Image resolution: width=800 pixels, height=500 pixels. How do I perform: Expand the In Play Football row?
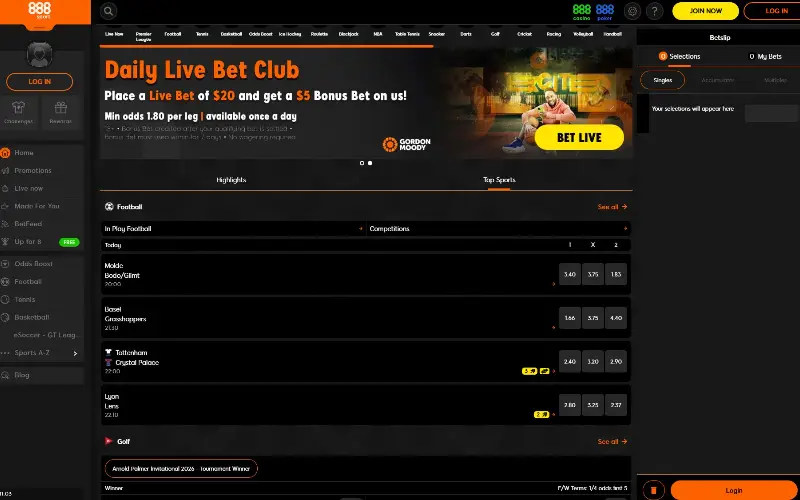pos(361,229)
